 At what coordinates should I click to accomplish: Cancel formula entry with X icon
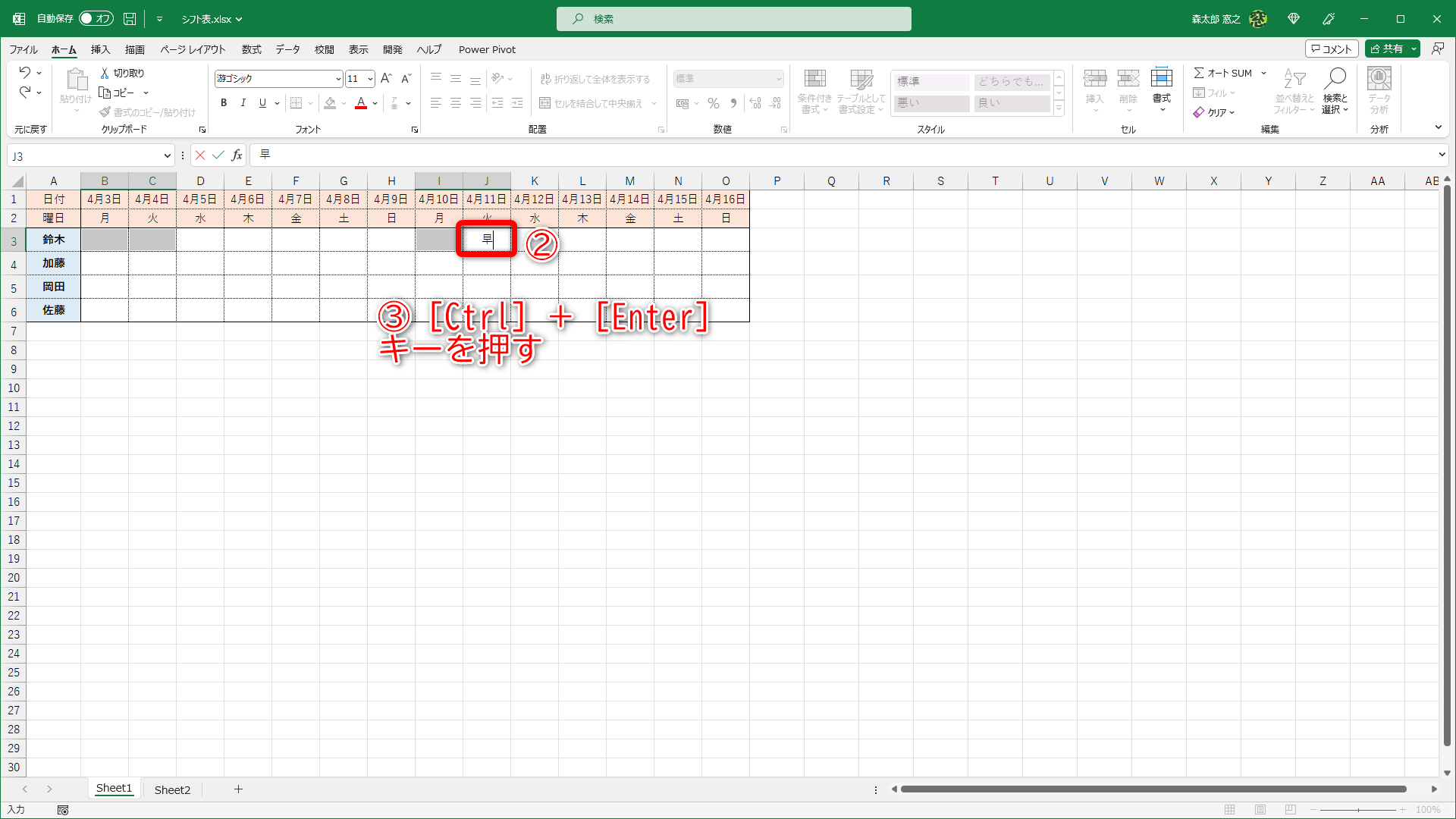200,155
